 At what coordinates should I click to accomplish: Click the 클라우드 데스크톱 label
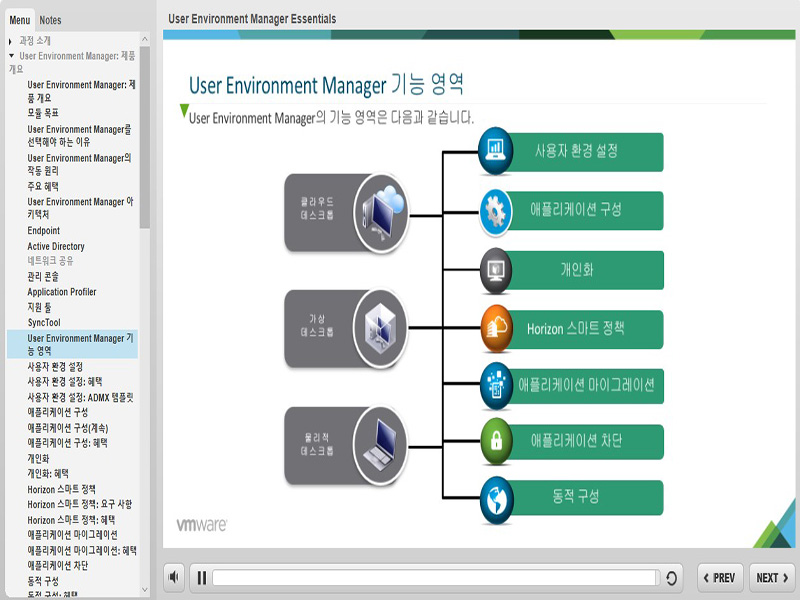(317, 208)
